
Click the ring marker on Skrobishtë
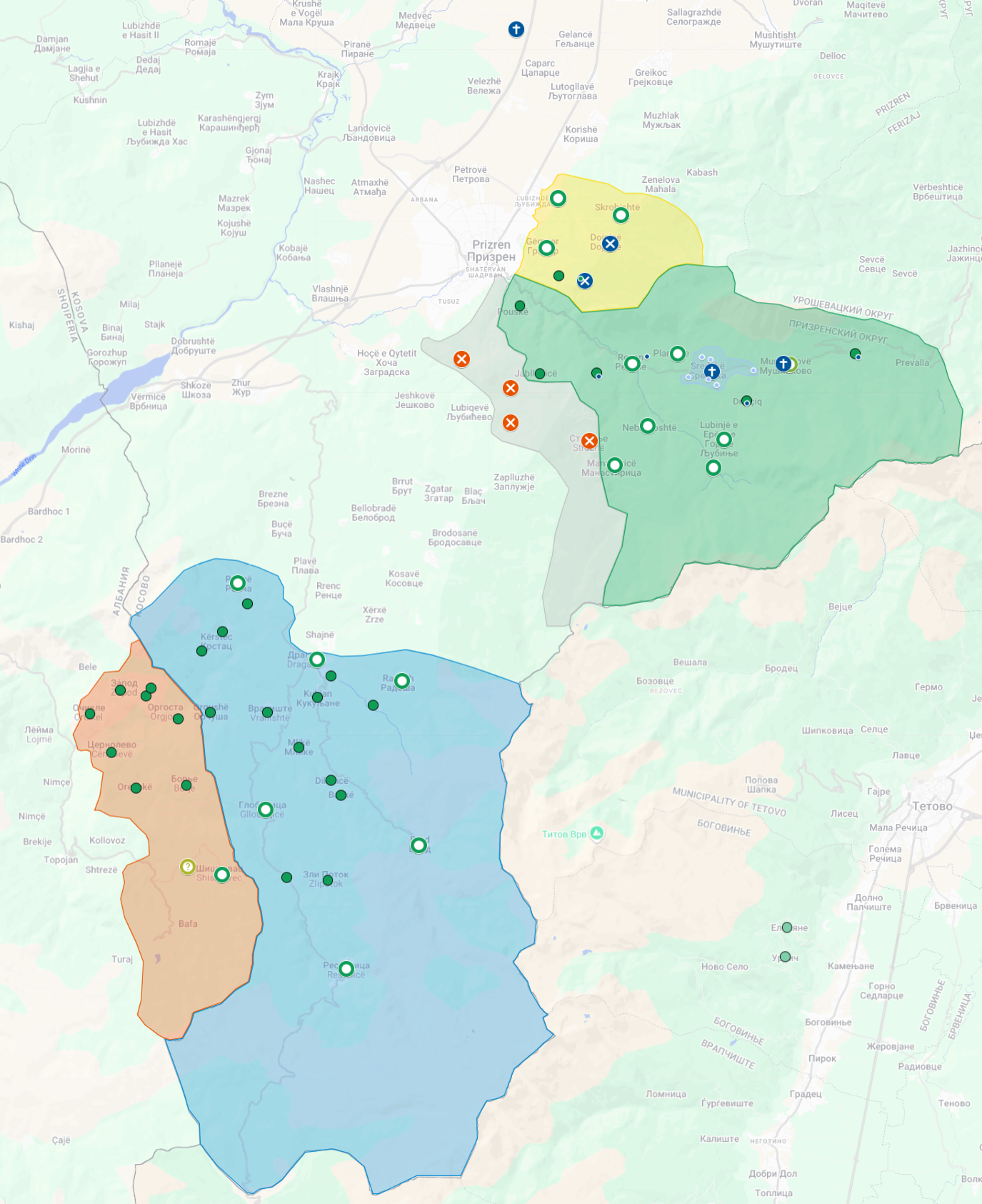(621, 215)
